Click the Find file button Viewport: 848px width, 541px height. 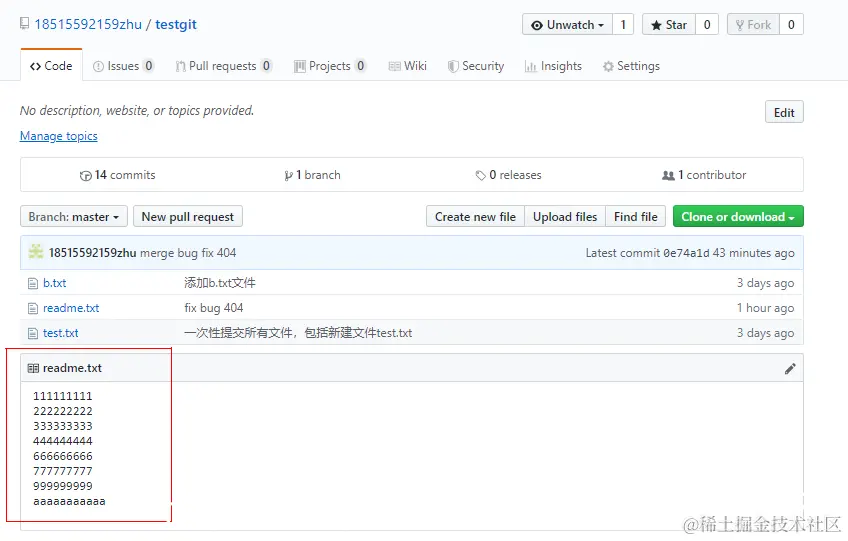click(x=635, y=216)
